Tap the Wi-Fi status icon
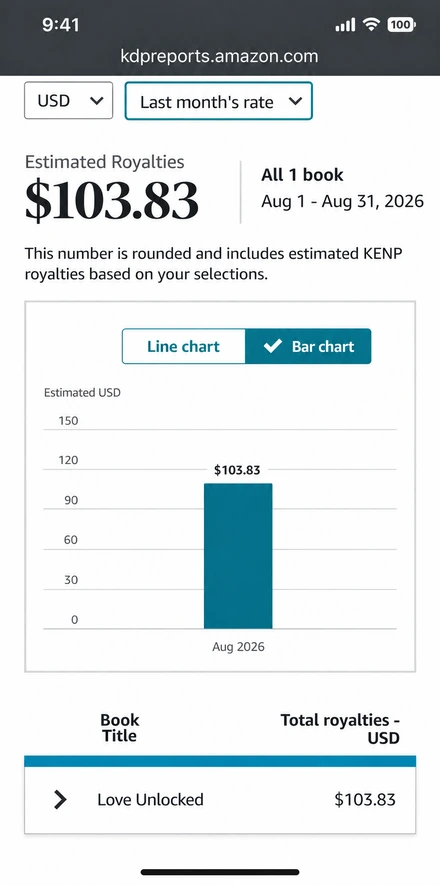This screenshot has width=440, height=885. point(371,24)
